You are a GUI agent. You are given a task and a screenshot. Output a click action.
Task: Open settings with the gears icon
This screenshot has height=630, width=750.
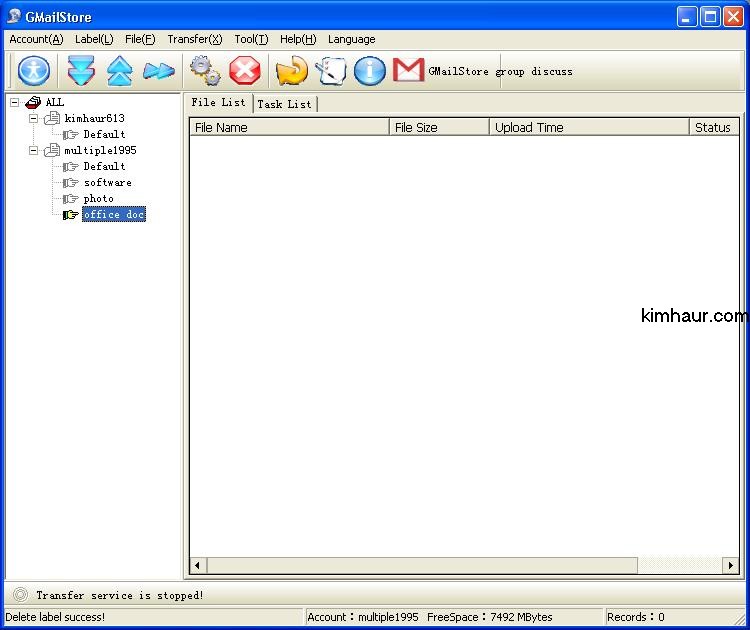pyautogui.click(x=206, y=71)
